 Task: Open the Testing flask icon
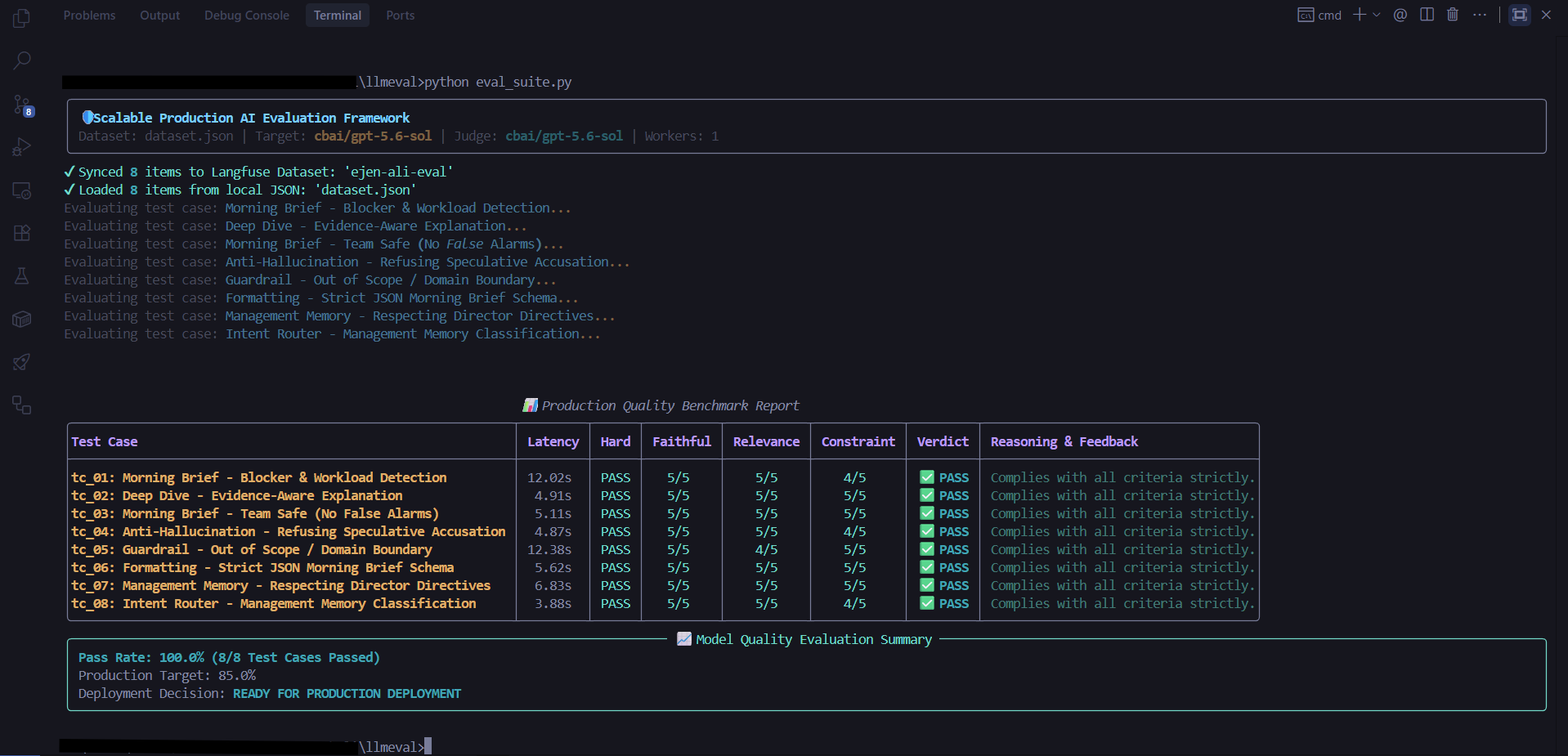pos(22,276)
